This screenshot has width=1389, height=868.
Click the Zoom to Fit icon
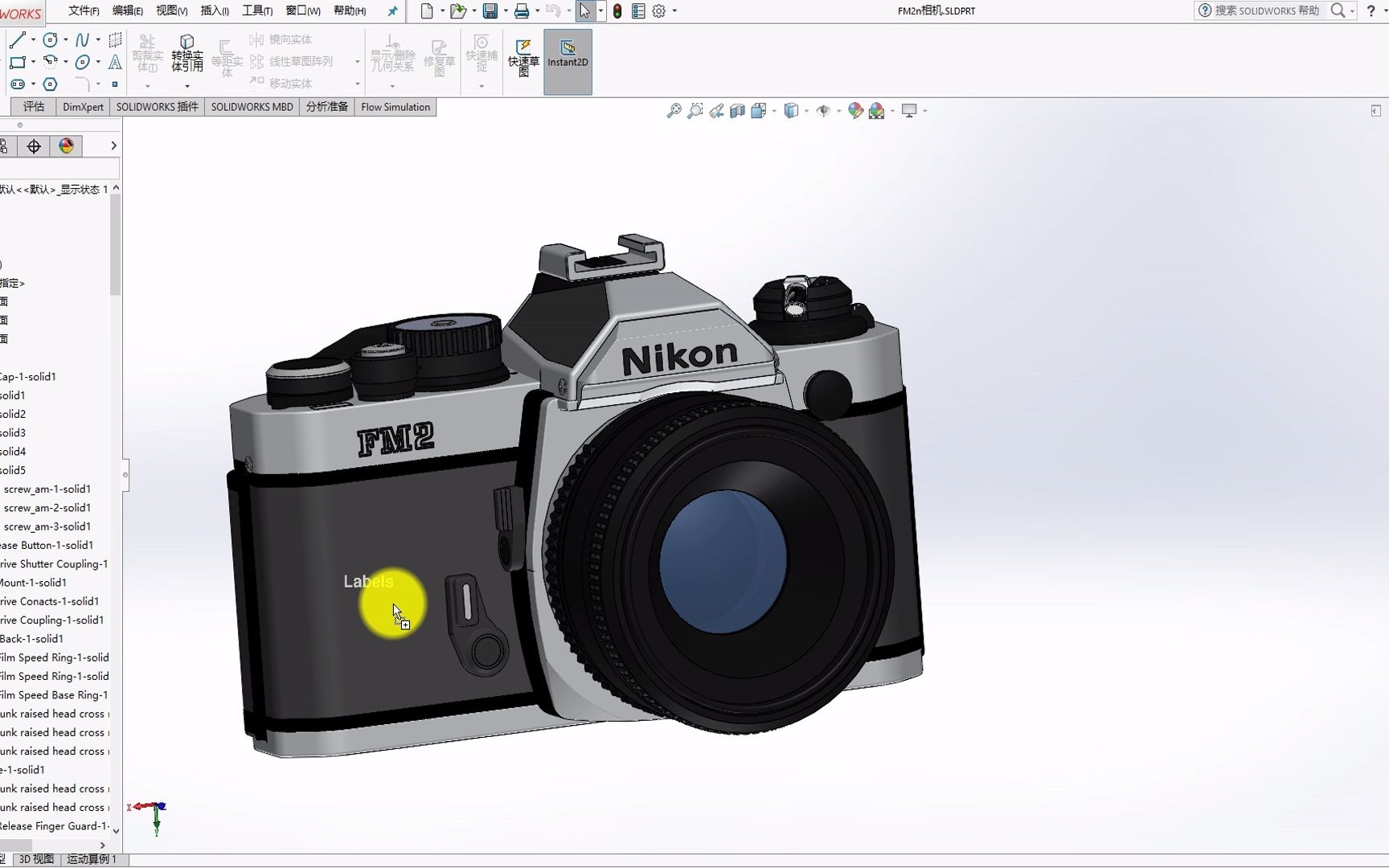click(674, 111)
